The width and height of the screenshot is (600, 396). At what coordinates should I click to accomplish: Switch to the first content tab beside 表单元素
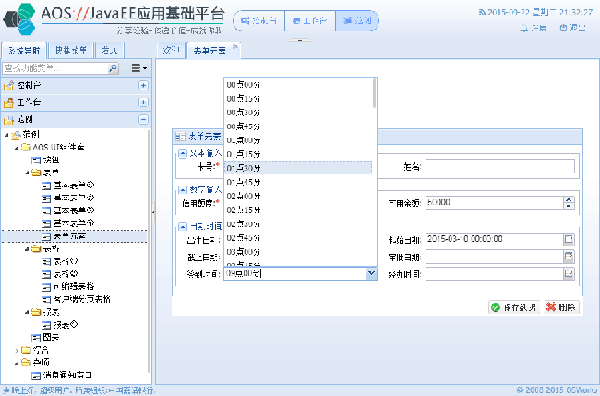point(171,50)
